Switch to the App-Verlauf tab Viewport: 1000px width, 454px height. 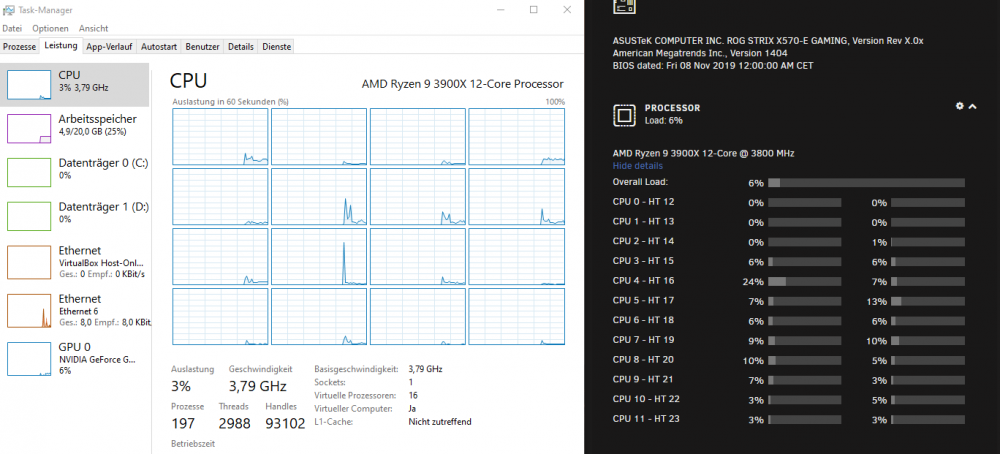[x=109, y=47]
